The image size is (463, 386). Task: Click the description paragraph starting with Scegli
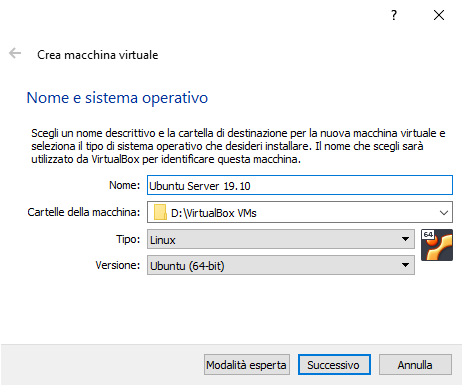click(x=238, y=146)
